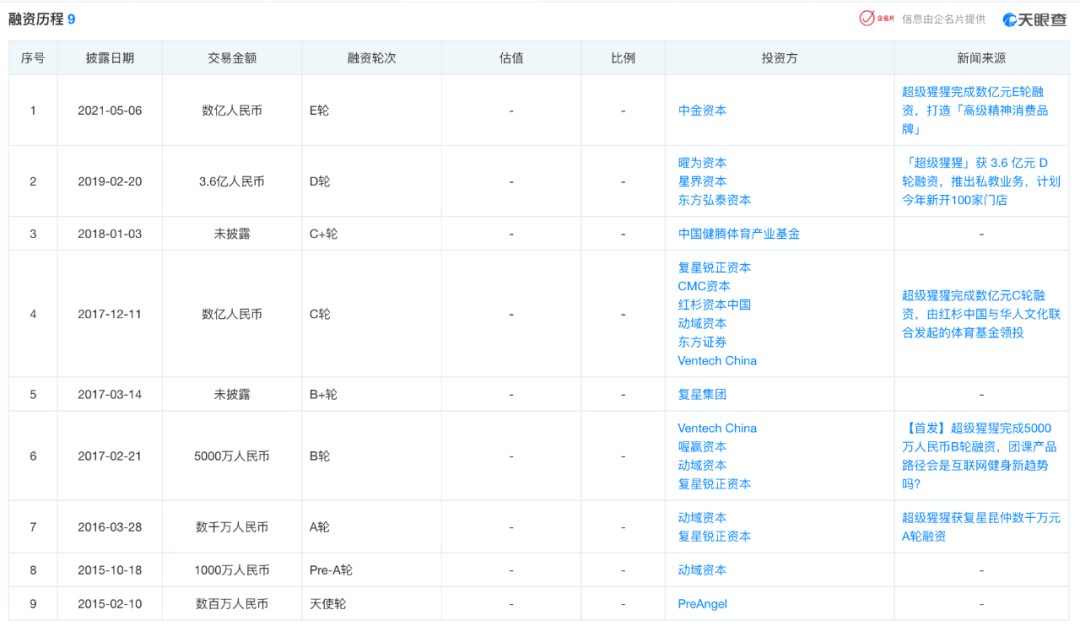
Task: Open investor link PreAngel
Action: pos(702,603)
